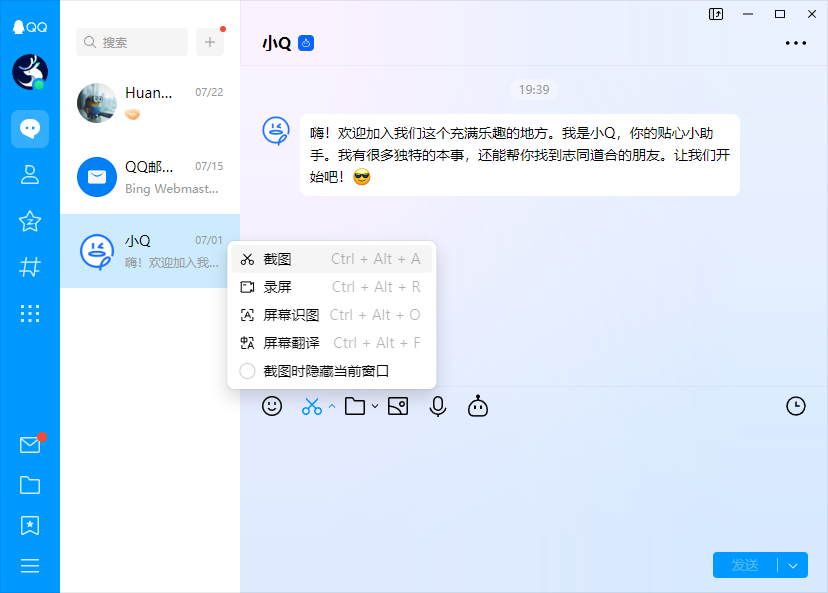Switch to the contacts icon in left sidebar

point(30,175)
